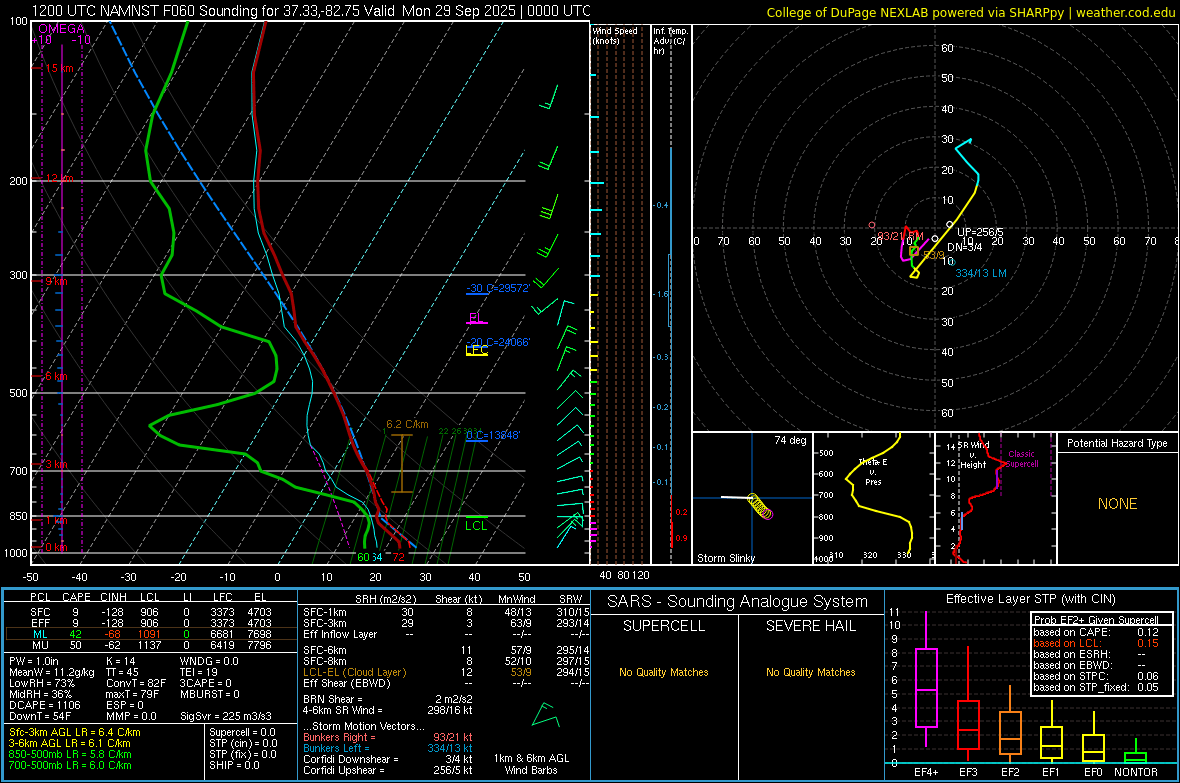Click the DN=3/4 hodograph label

click(965, 247)
